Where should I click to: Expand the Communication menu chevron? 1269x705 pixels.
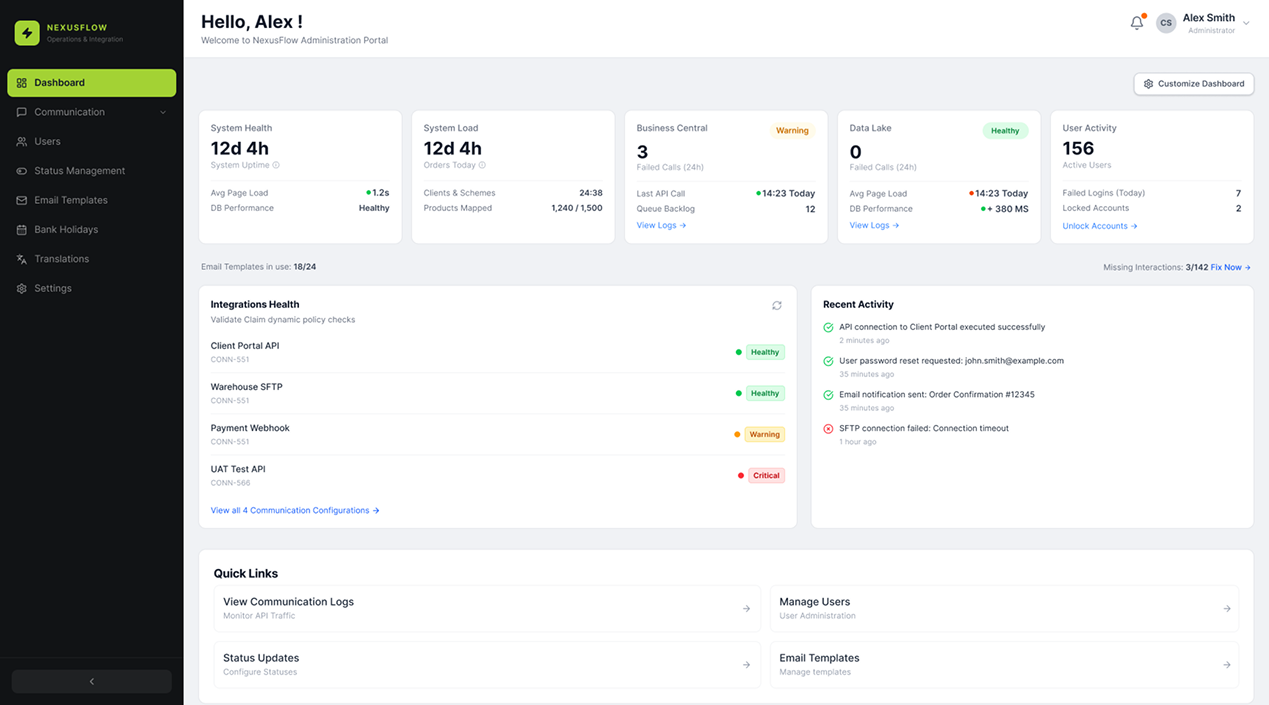pos(163,112)
